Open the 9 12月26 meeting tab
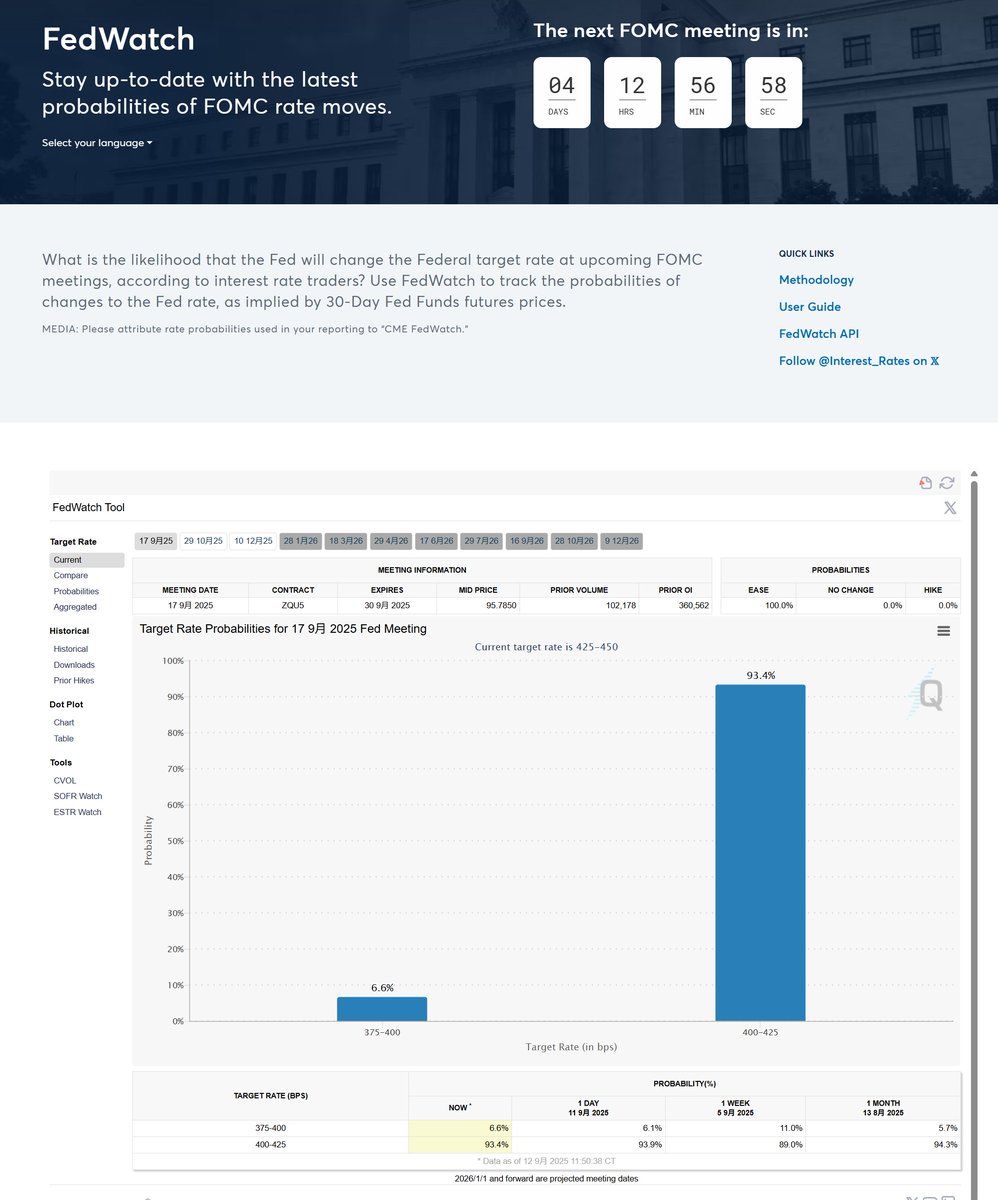998x1200 pixels. [x=622, y=541]
